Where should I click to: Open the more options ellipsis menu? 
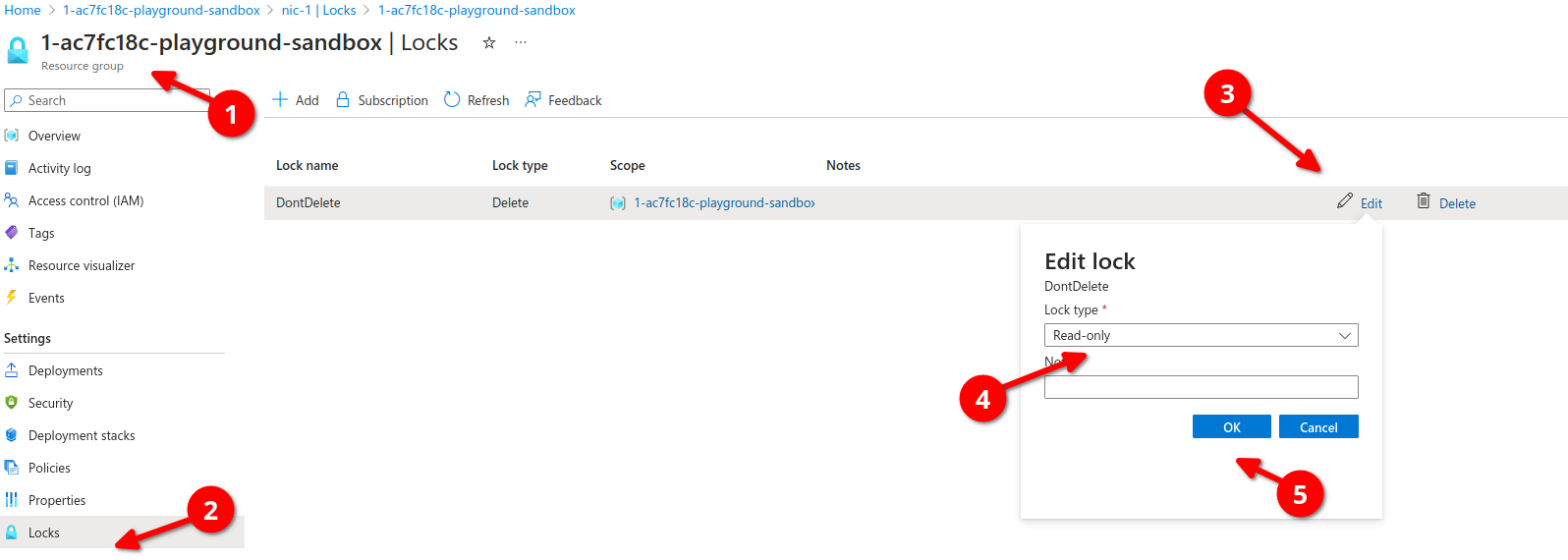[x=521, y=42]
